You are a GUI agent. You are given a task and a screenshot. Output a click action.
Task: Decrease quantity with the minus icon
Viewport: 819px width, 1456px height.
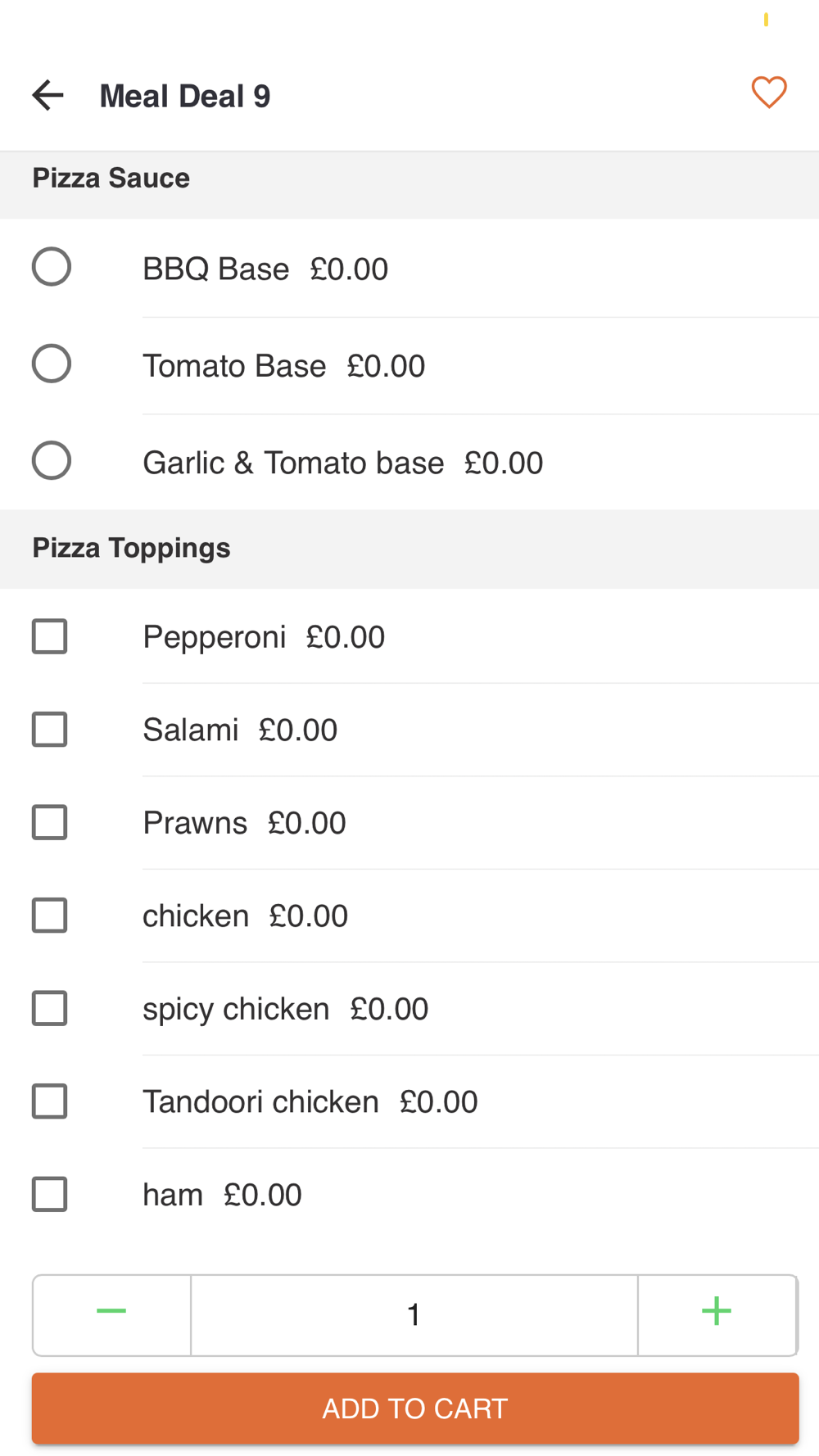pos(111,1314)
